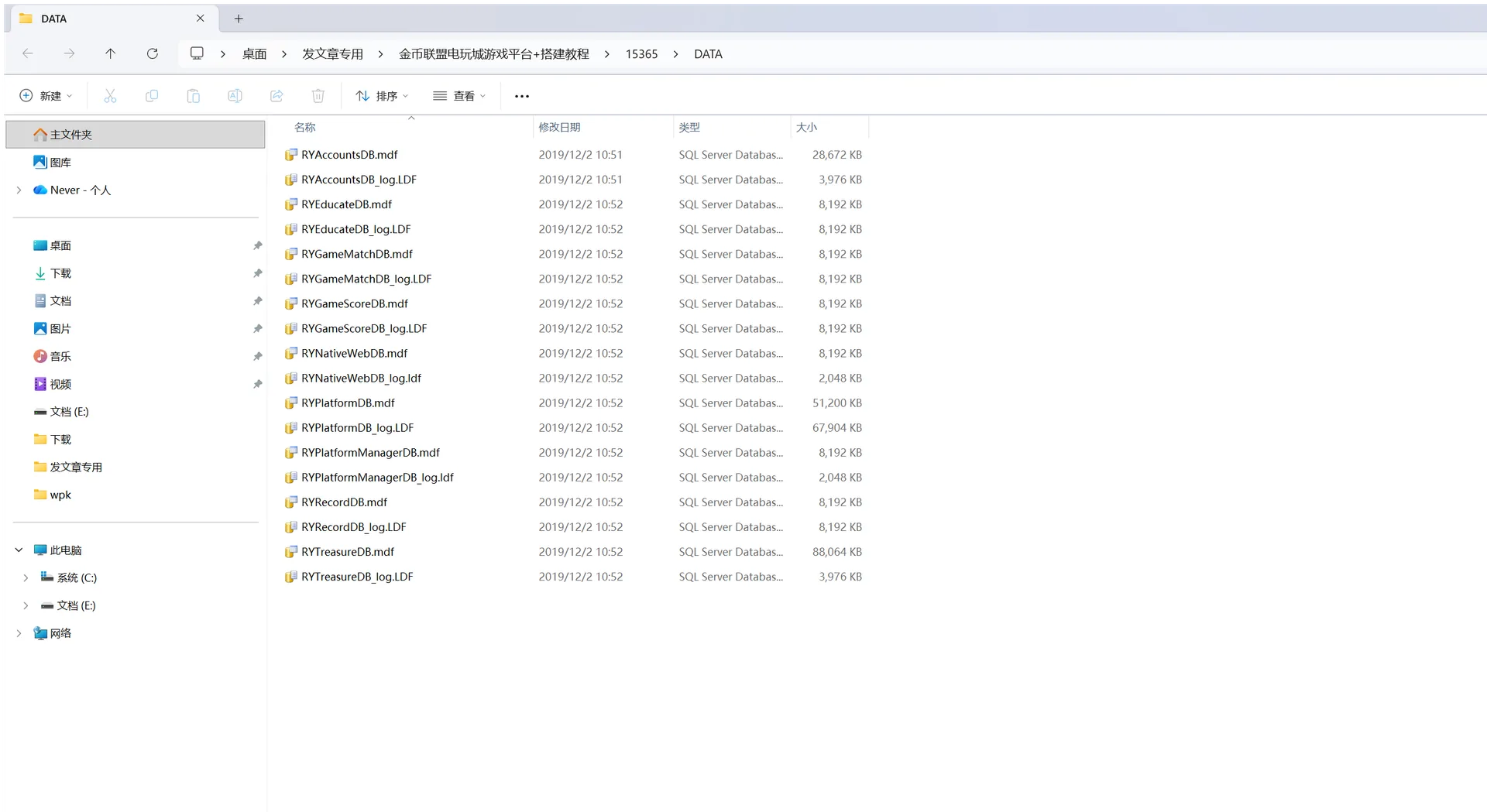Click 发文章专用 in the address breadcrumb
1487x812 pixels.
pos(332,53)
